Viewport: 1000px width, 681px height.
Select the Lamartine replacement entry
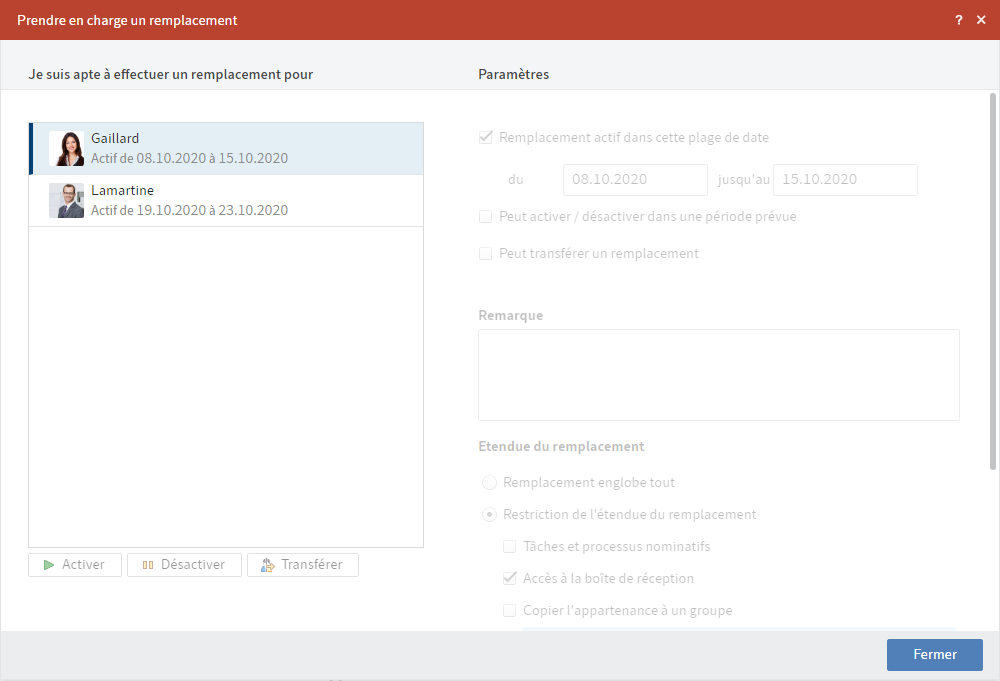click(226, 201)
